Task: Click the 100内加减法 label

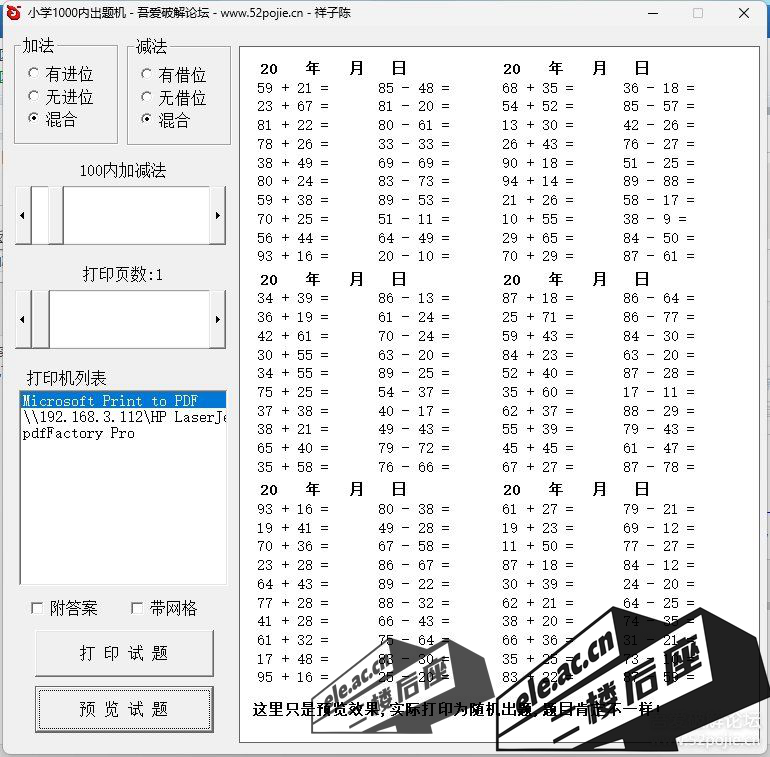Action: pos(123,170)
